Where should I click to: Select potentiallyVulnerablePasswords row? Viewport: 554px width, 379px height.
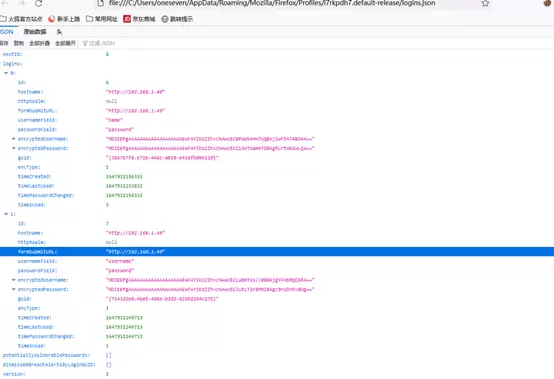(277, 355)
